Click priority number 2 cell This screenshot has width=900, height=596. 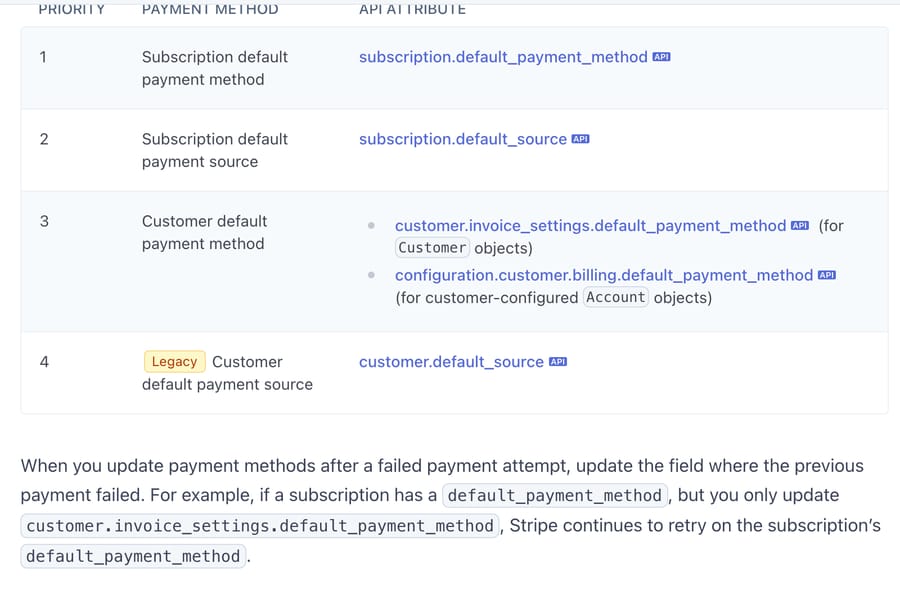click(x=44, y=140)
